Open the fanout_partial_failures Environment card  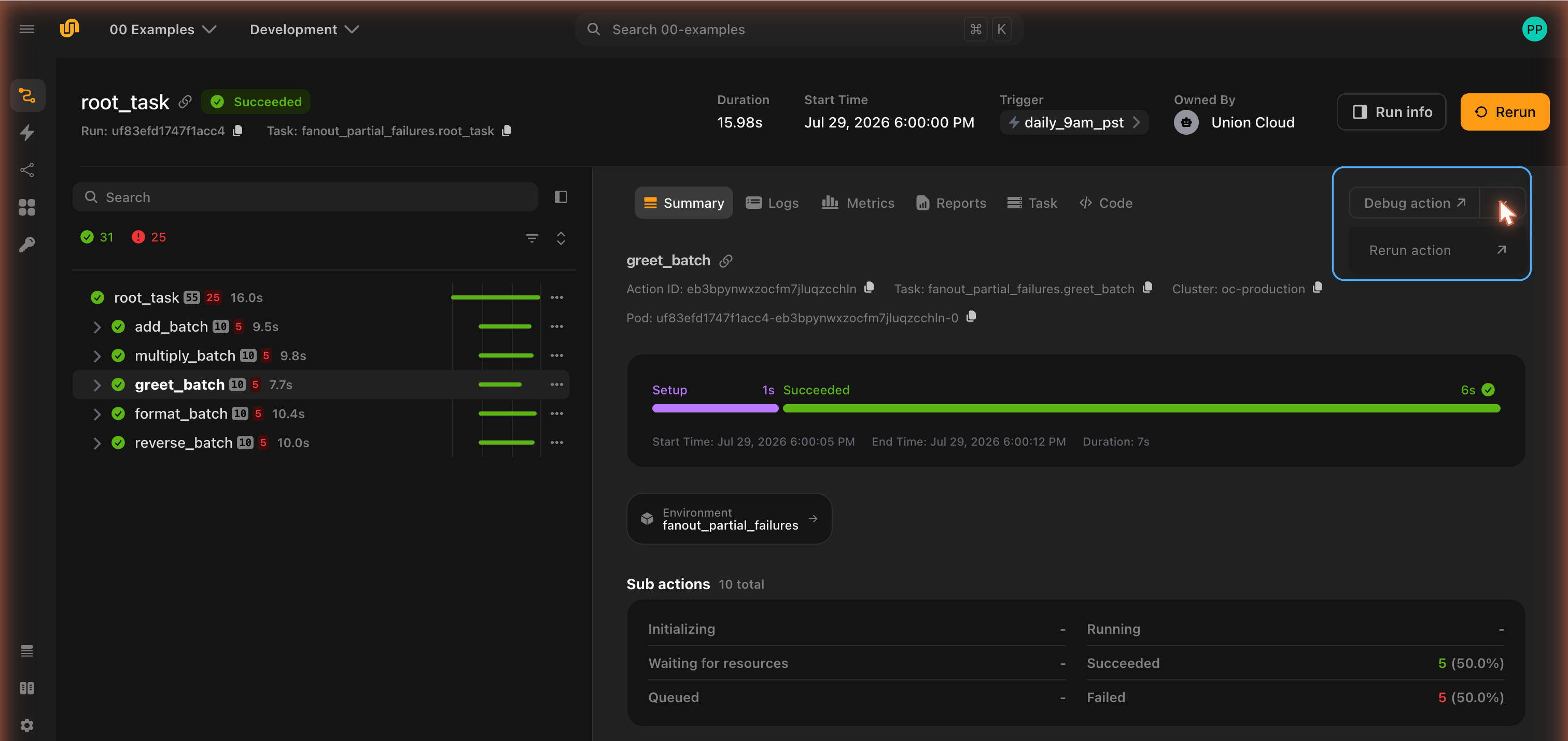point(729,519)
